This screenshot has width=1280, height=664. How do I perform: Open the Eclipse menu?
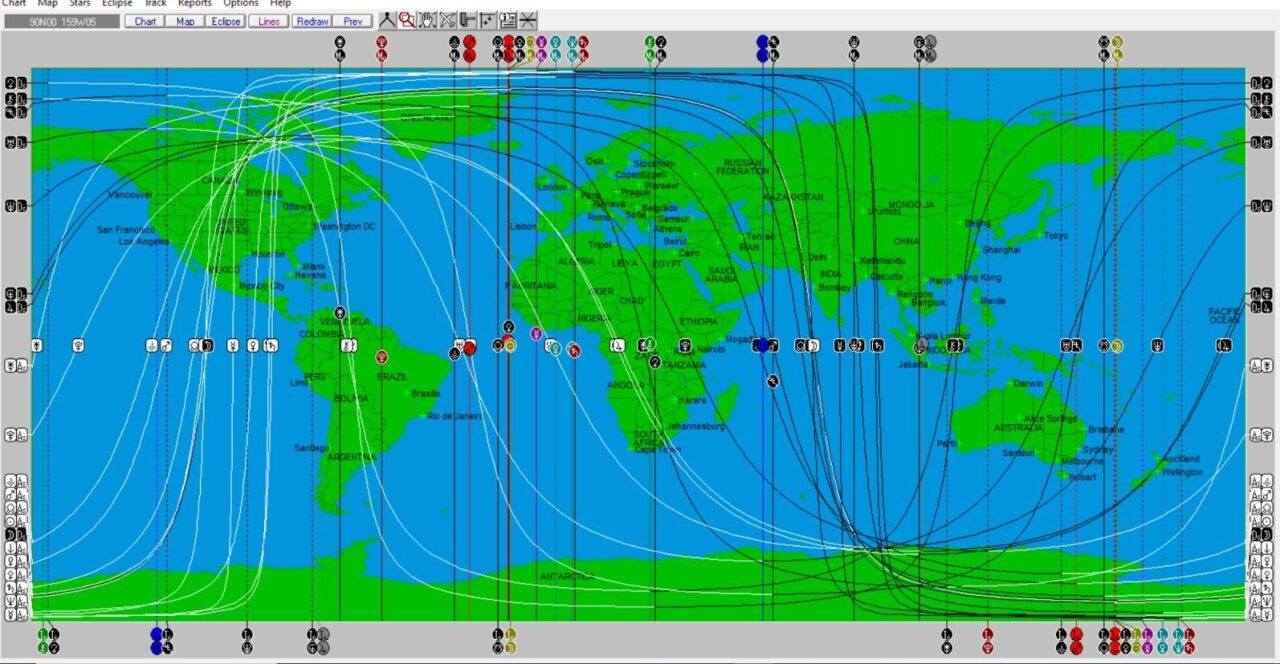tap(116, 3)
